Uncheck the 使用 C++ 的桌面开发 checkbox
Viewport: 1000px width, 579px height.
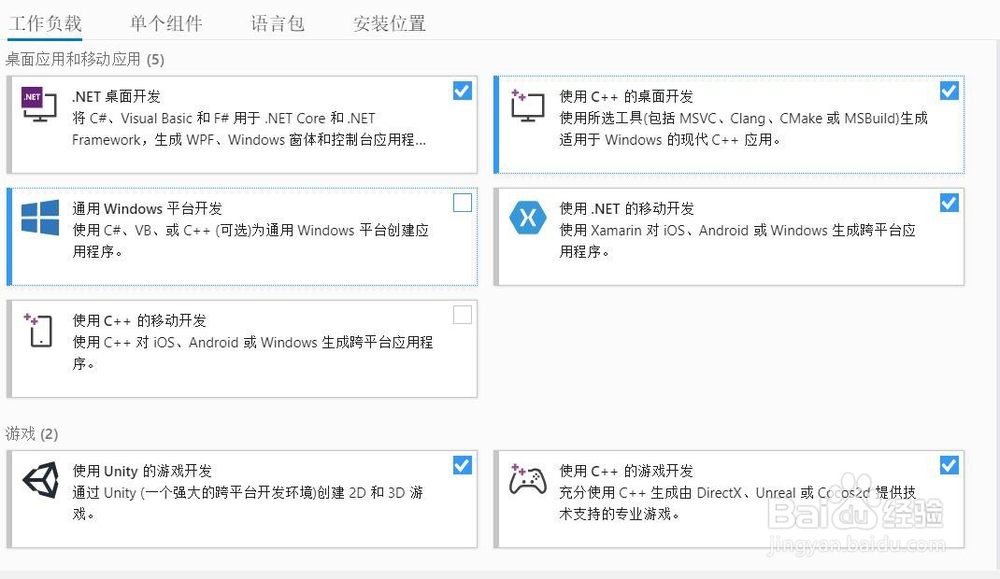click(949, 91)
